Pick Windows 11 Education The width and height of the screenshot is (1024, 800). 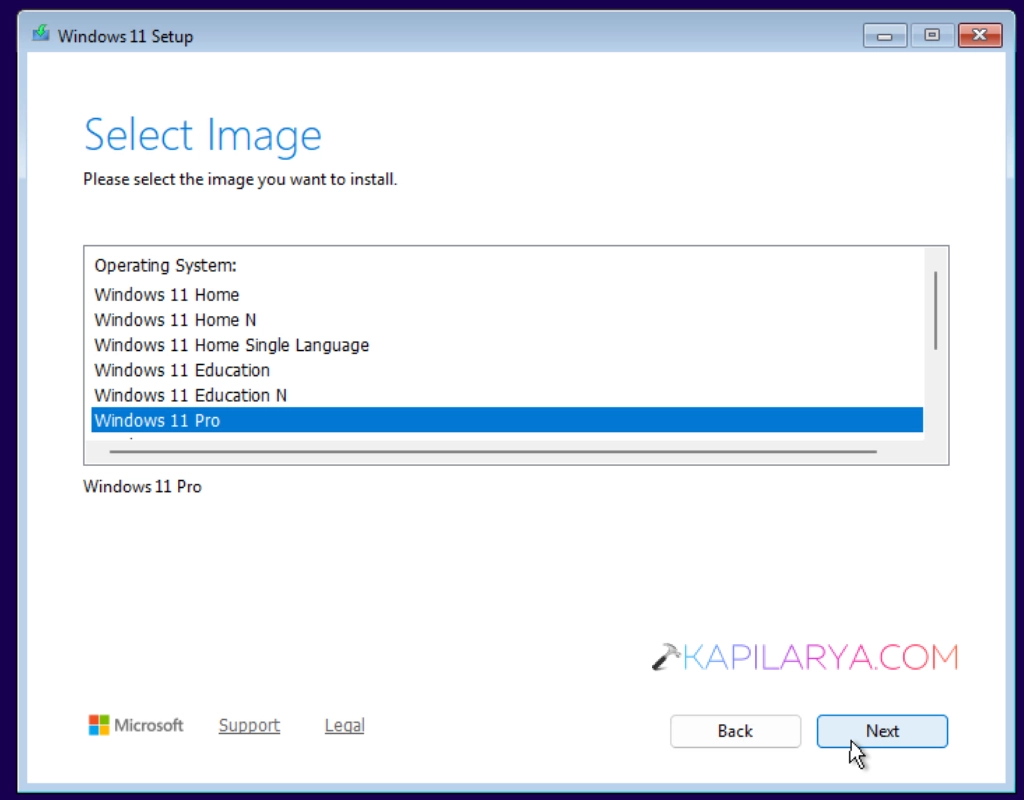click(x=507, y=370)
